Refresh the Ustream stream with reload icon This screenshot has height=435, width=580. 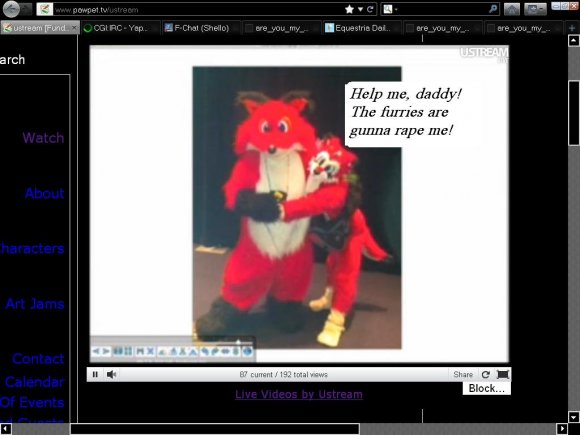pos(486,375)
